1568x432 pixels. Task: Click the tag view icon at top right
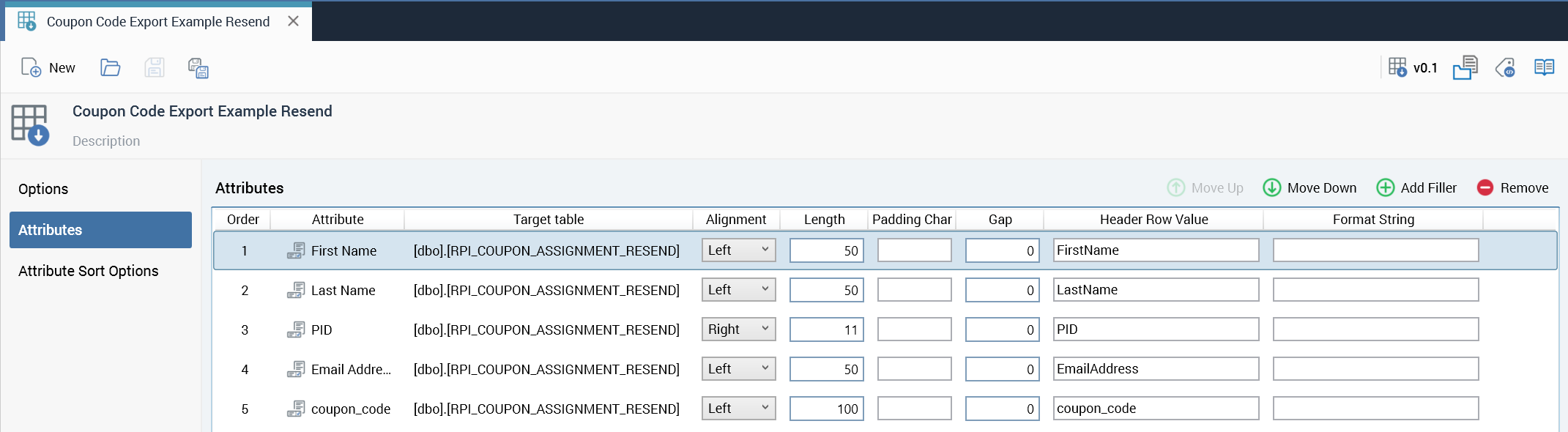[1505, 67]
